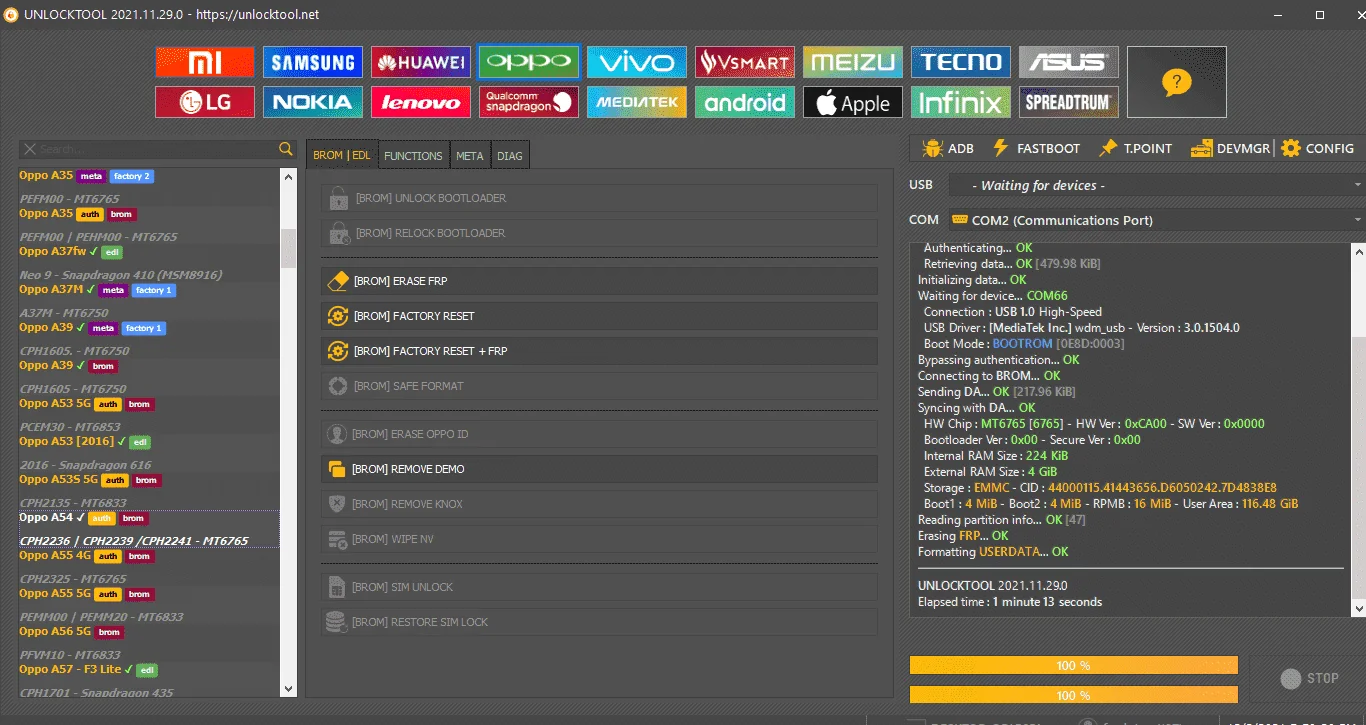Image resolution: width=1366 pixels, height=725 pixels.
Task: Open the FASTBOOT tool
Action: [1036, 148]
